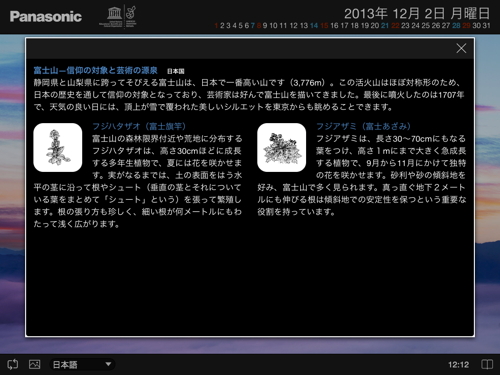Select day 7 in the calendar strip
The height and width of the screenshot is (375, 500).
click(253, 25)
